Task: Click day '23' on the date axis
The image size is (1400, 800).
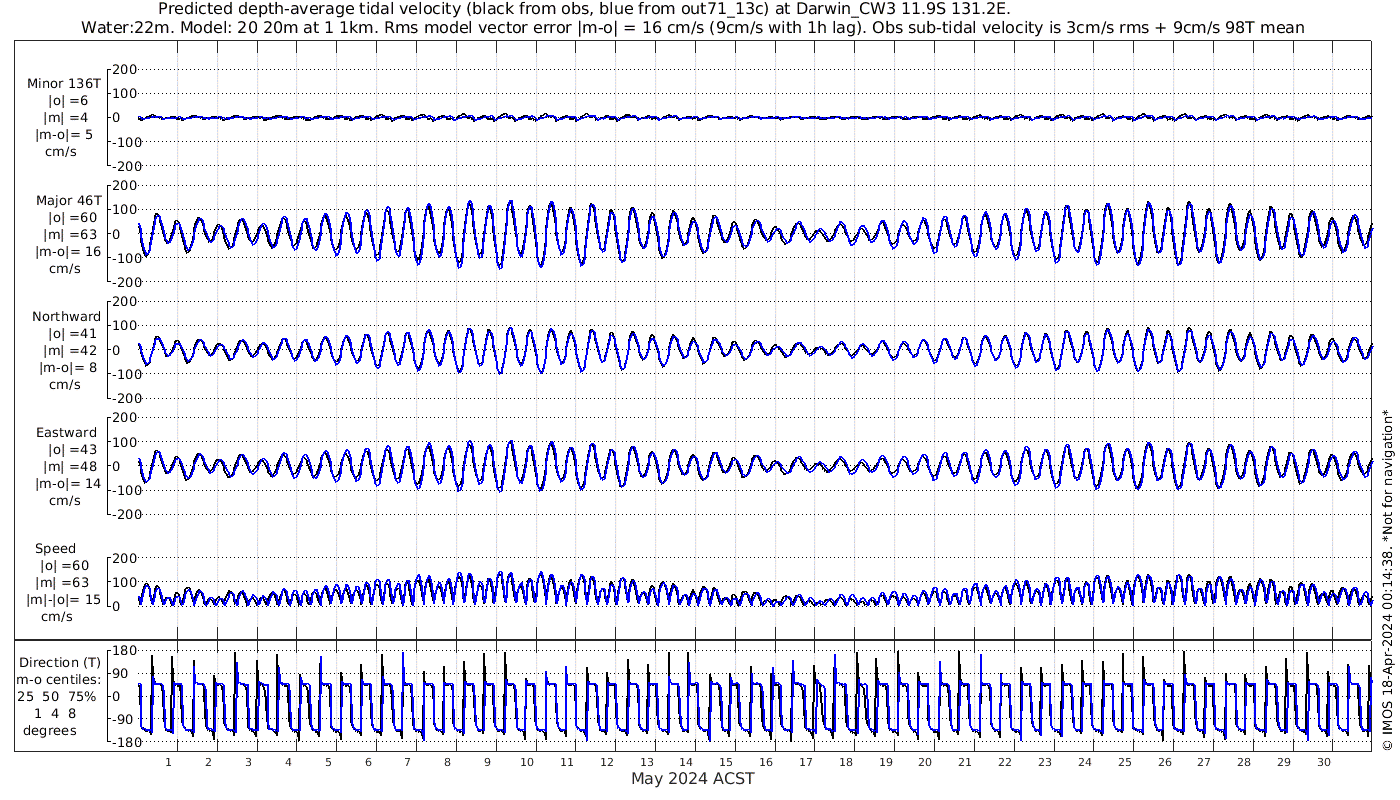Action: (x=1045, y=762)
